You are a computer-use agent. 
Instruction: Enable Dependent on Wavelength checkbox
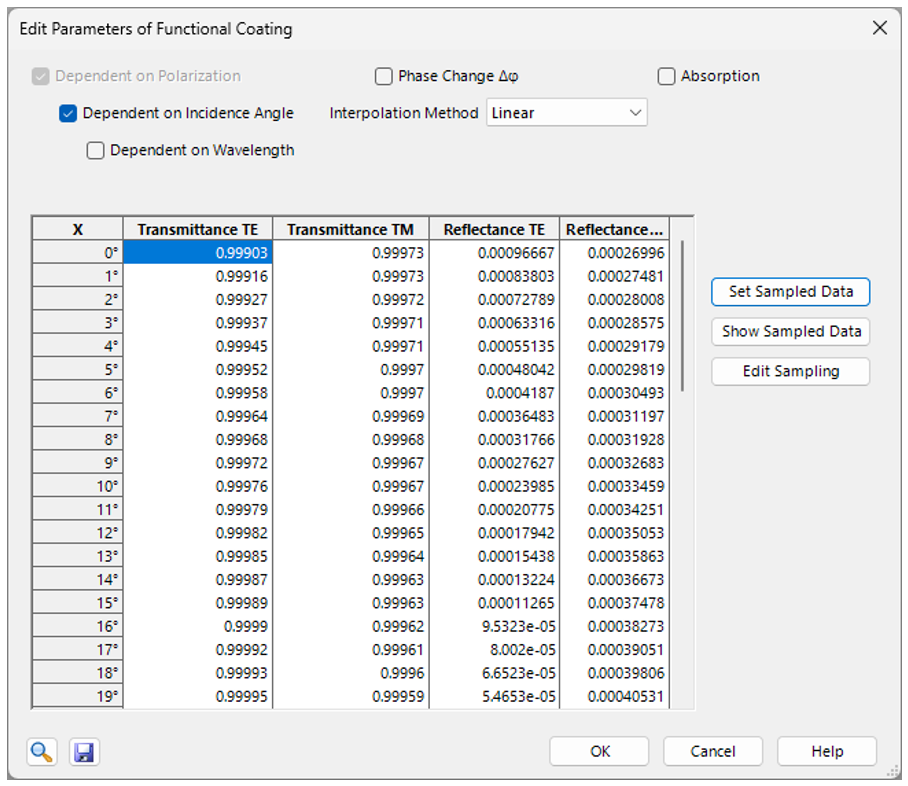95,150
